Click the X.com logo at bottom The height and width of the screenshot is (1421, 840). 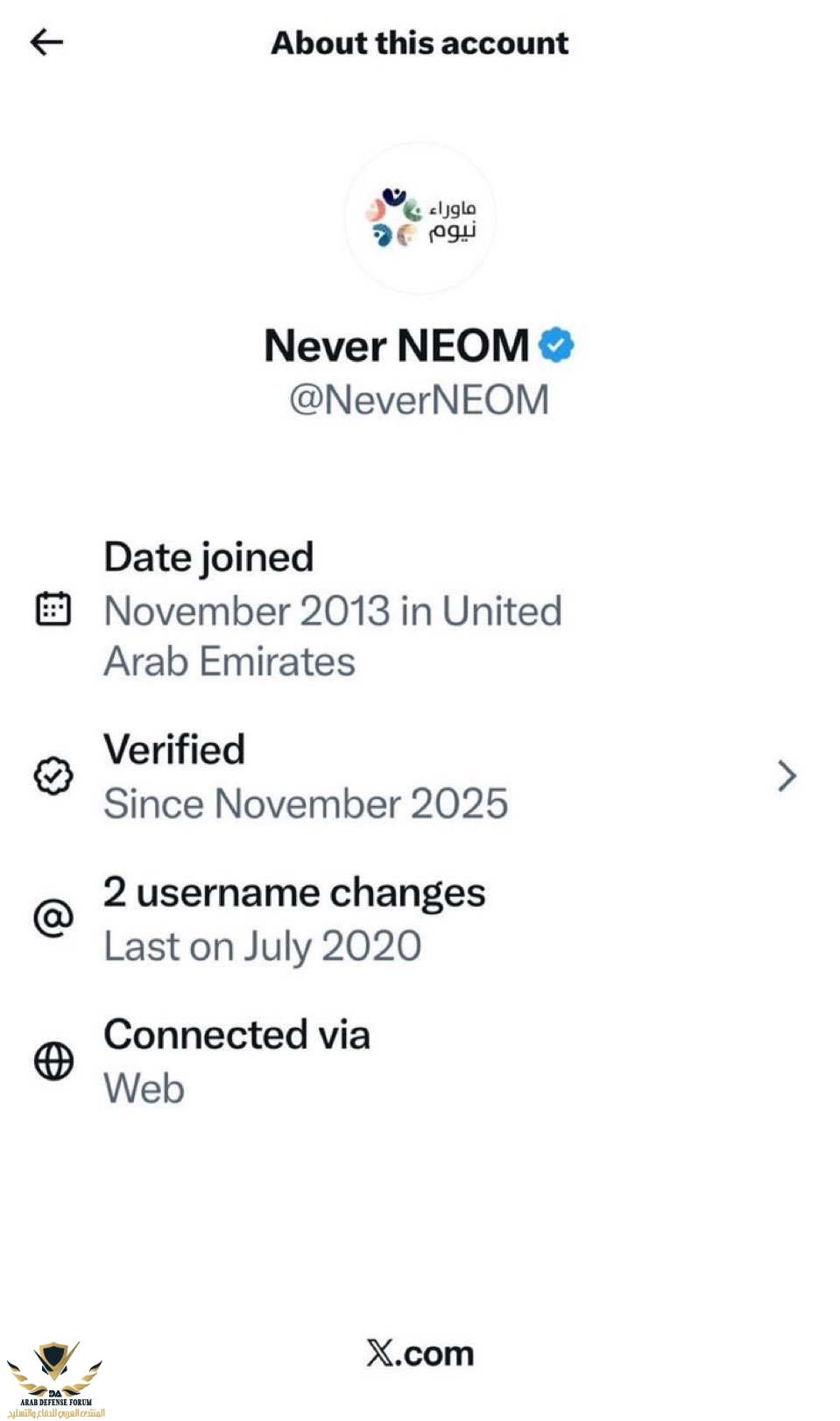click(420, 1354)
